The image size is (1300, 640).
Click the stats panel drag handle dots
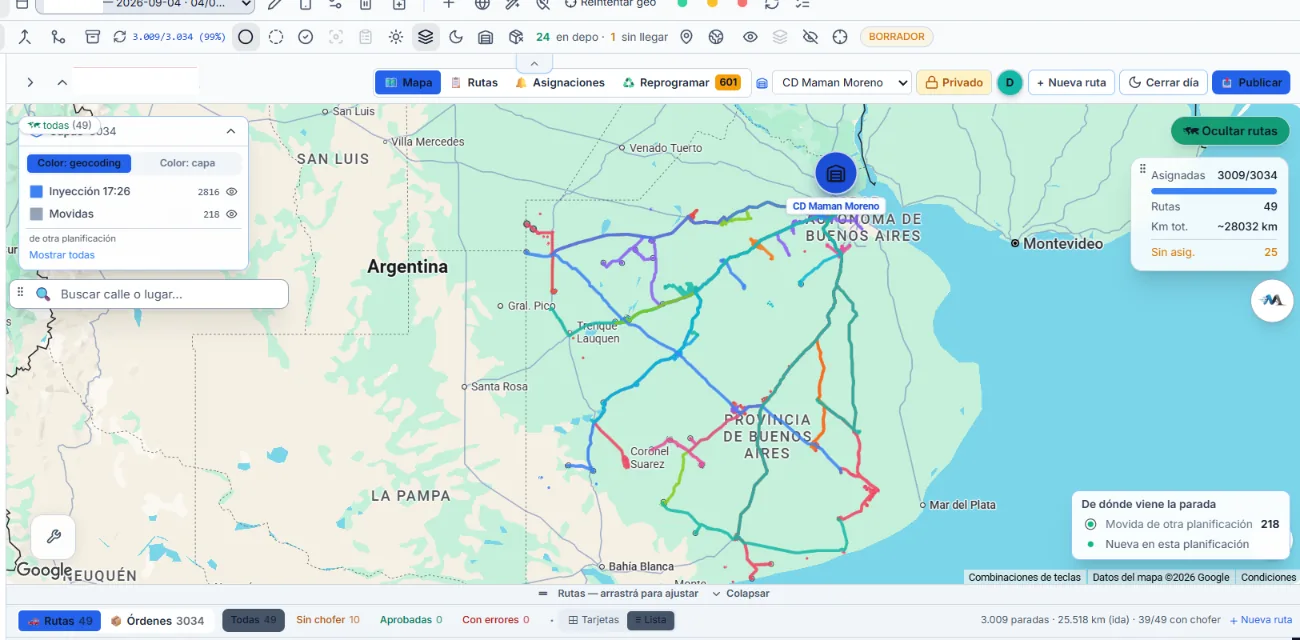pos(1143,170)
